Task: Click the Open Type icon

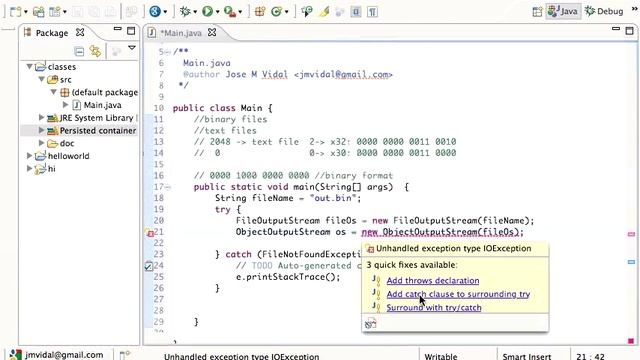Action: point(307,11)
